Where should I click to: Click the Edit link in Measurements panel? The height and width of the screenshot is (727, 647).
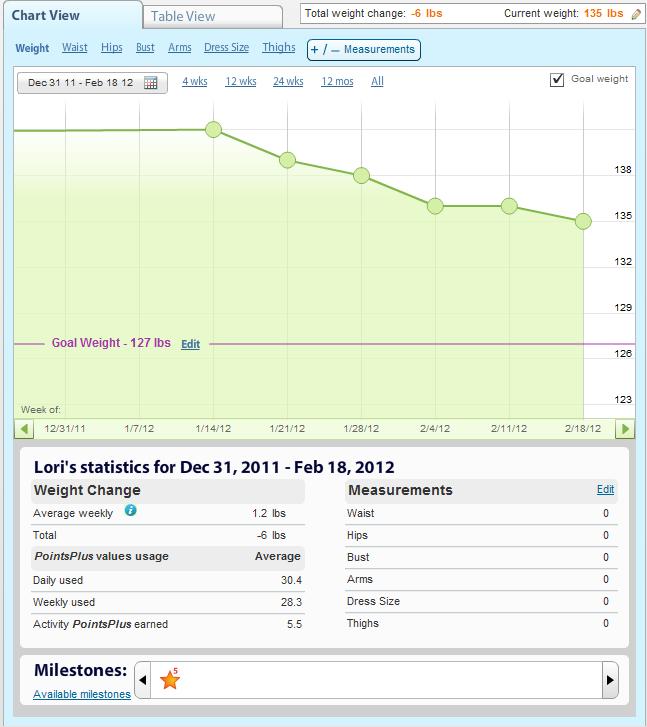(605, 490)
